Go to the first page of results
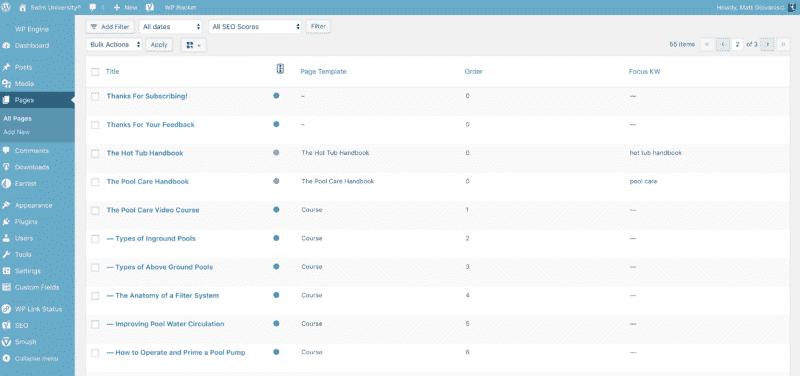This screenshot has height=376, width=800. pos(707,44)
